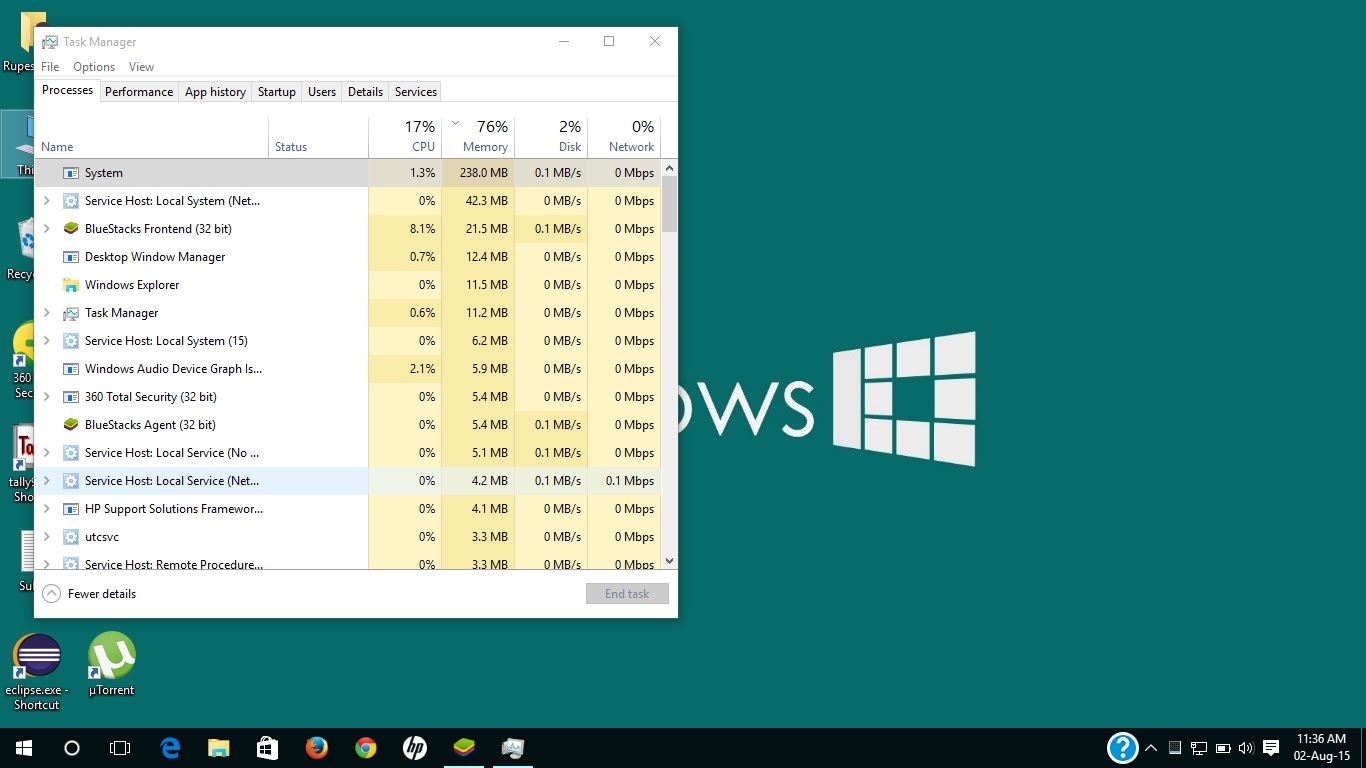Select the Processes tab
This screenshot has height=768, width=1366.
click(68, 90)
